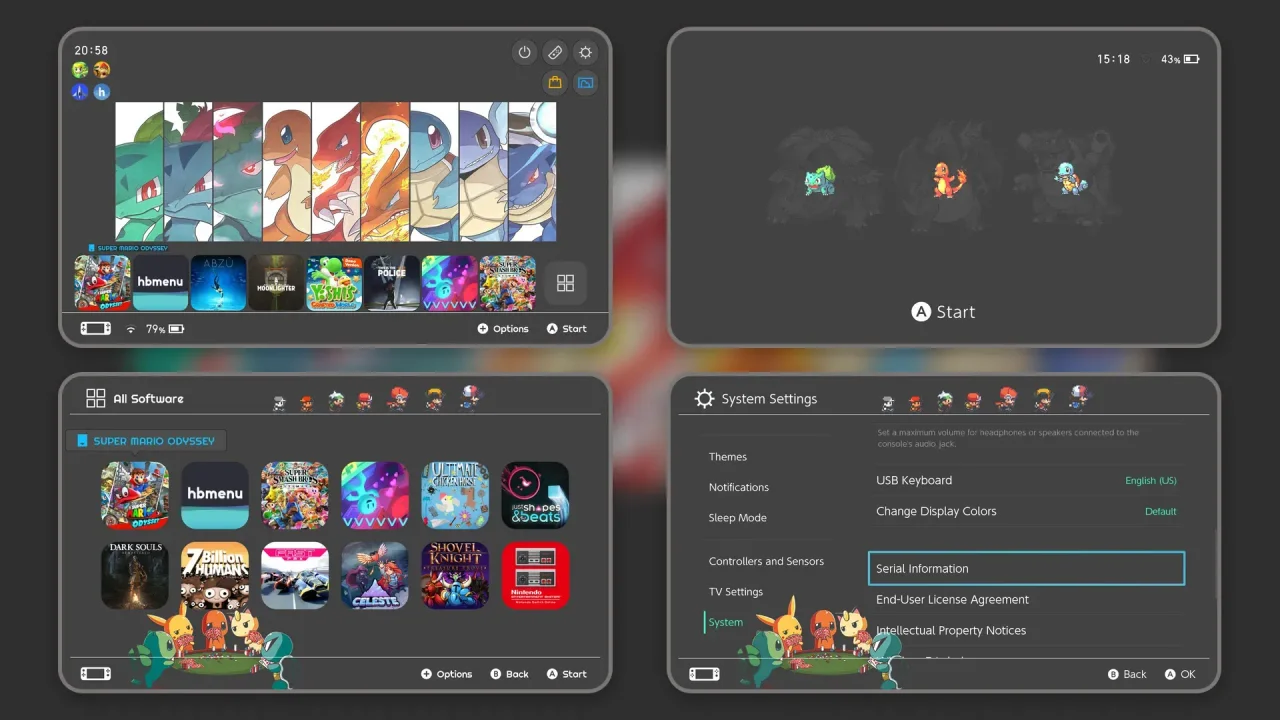This screenshot has height=720, width=1280.
Task: Click the 43% battery indicator on lock screen
Action: point(1180,60)
